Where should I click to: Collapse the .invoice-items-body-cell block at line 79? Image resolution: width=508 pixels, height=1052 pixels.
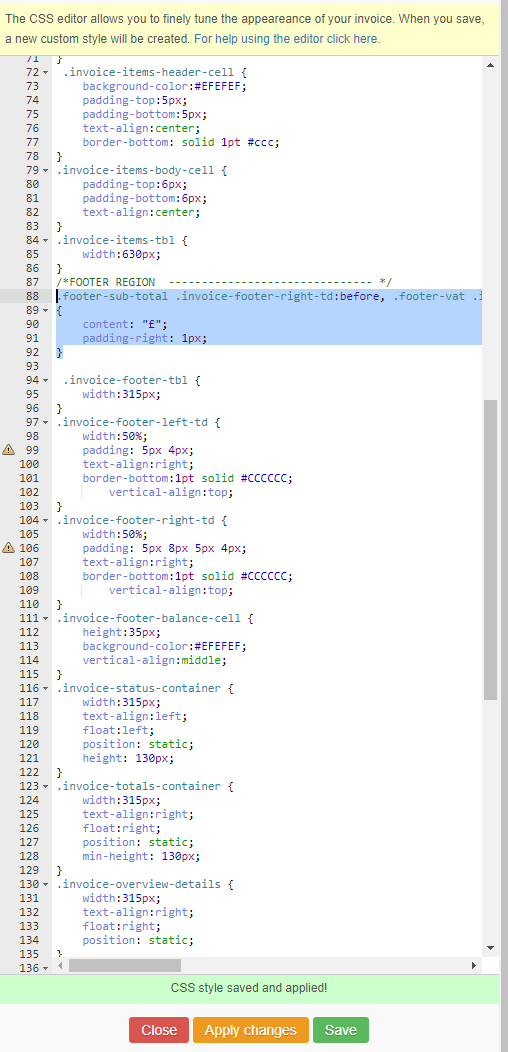[46, 170]
